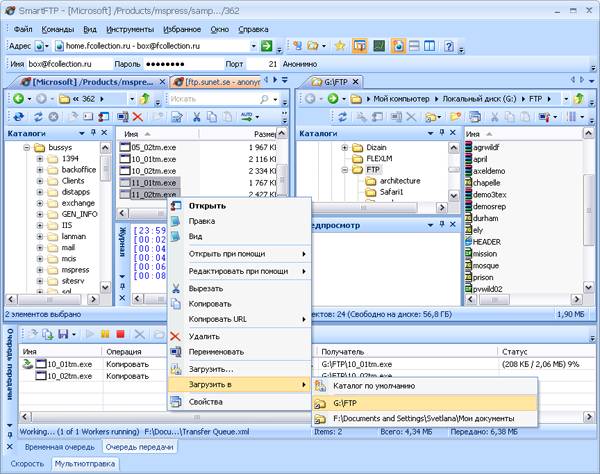Expand the backoffice folder tree node
The image size is (600, 474).
coord(40,170)
